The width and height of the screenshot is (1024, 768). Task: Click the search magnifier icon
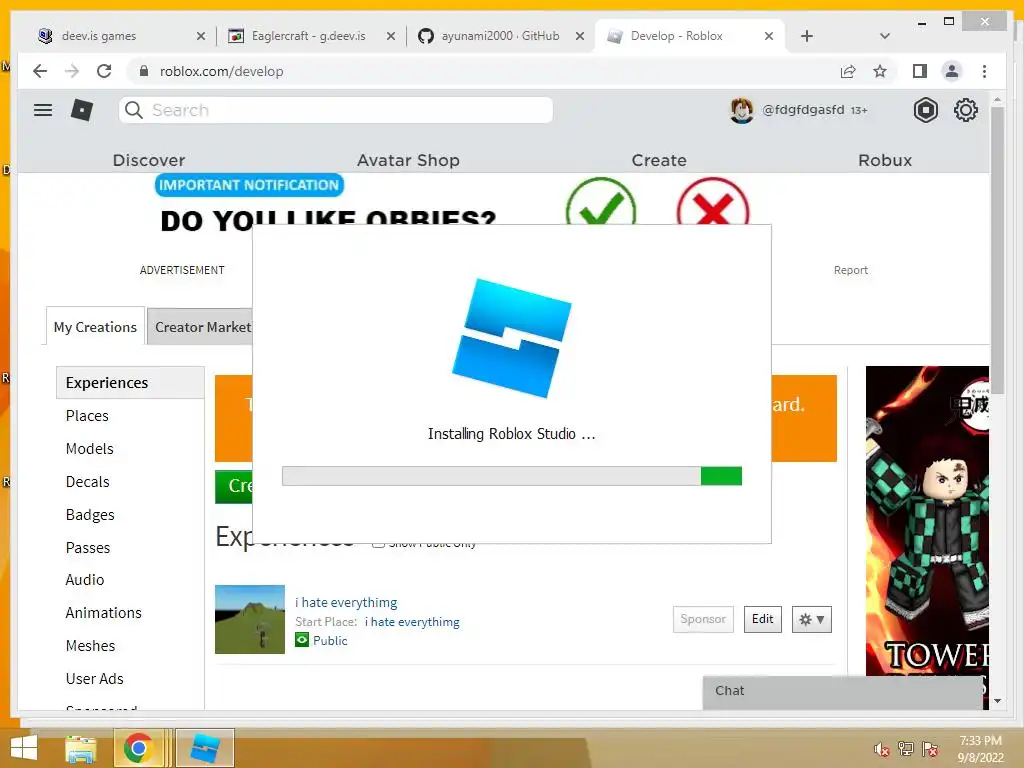[x=134, y=110]
